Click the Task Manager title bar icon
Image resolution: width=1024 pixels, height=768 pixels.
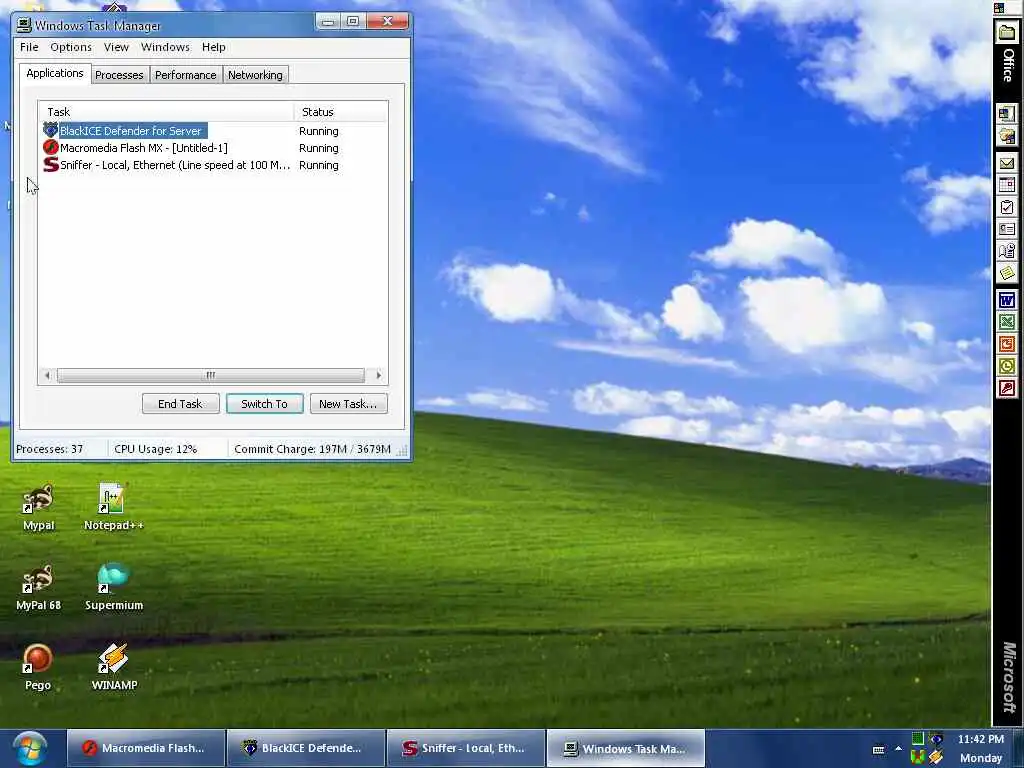tap(24, 25)
